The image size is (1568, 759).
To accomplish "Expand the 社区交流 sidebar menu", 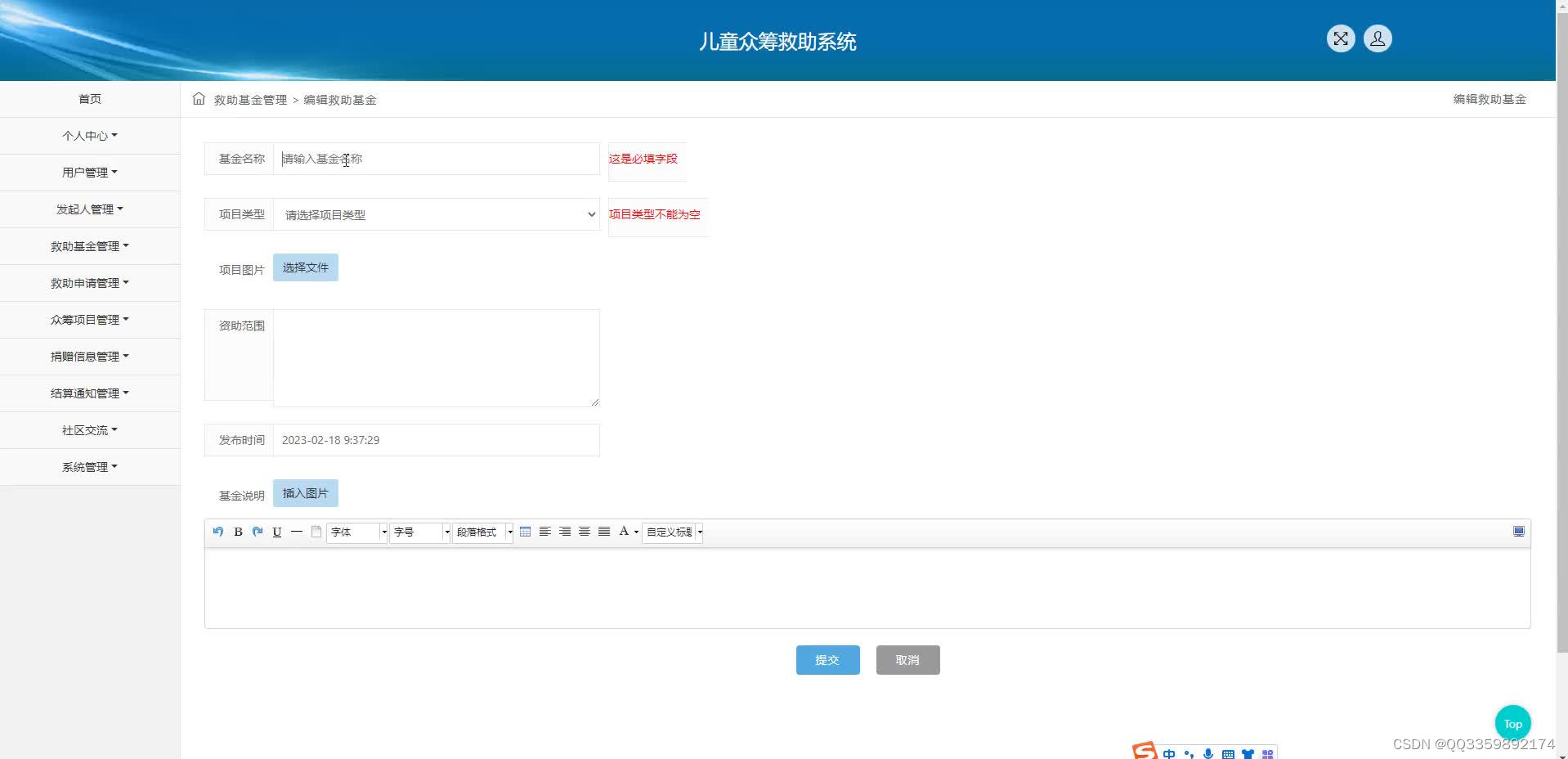I will coord(90,430).
